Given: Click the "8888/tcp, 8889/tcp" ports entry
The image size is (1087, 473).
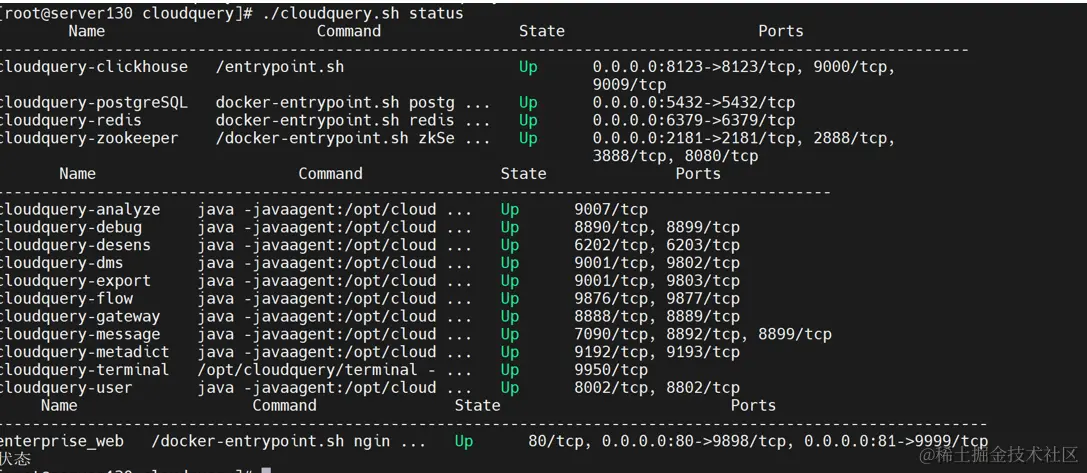Looking at the screenshot, I should tap(657, 316).
